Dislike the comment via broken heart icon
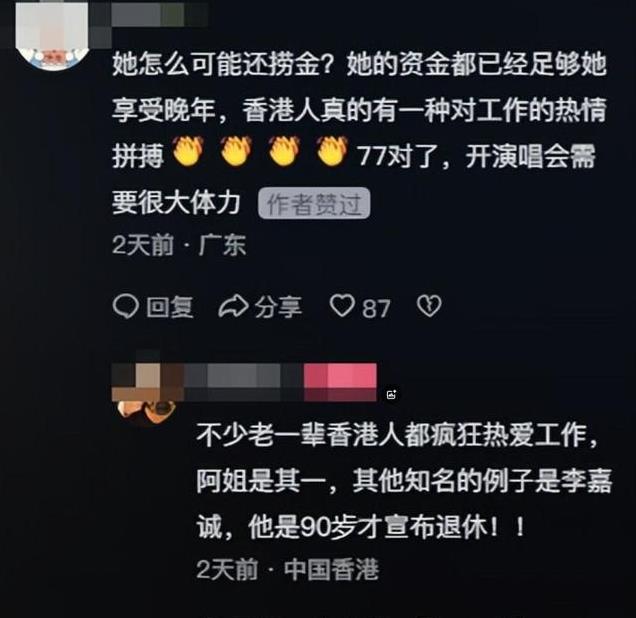 pos(429,306)
